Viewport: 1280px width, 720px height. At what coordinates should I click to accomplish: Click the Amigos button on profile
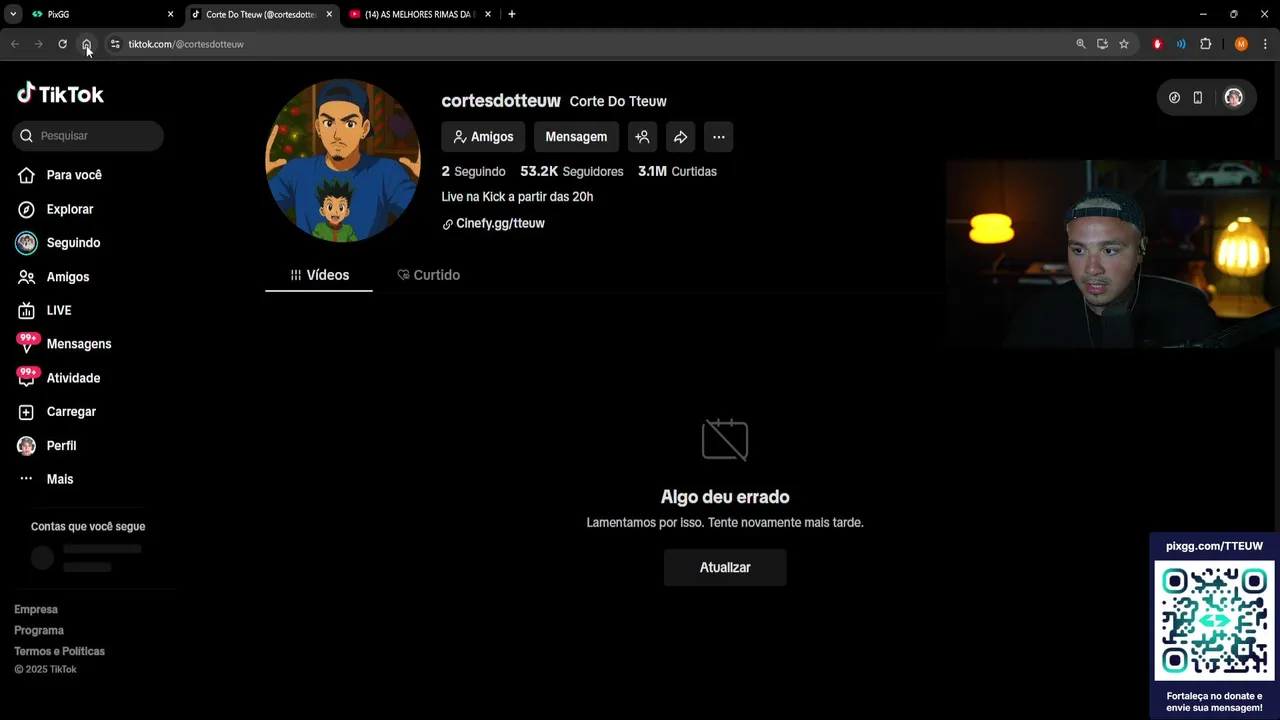483,137
